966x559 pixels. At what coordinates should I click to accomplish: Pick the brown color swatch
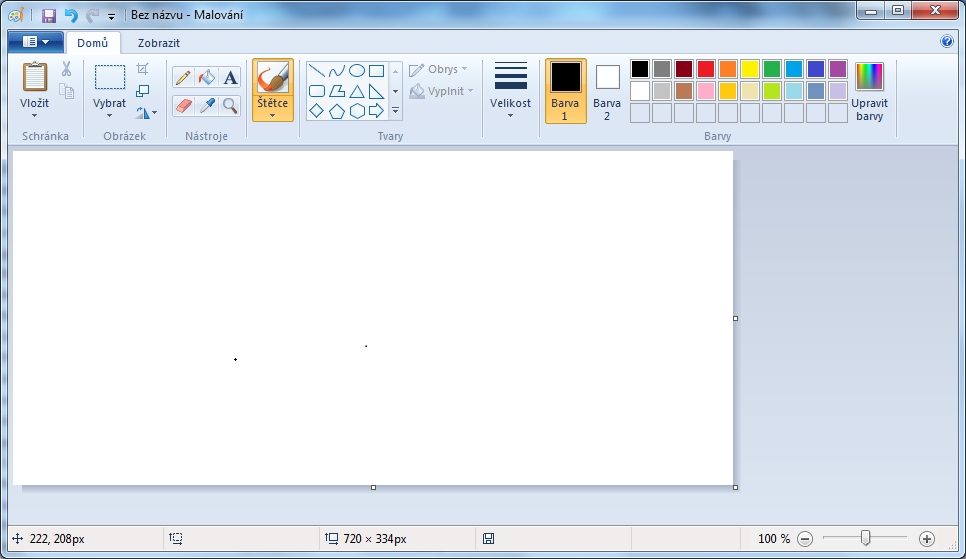pyautogui.click(x=684, y=91)
